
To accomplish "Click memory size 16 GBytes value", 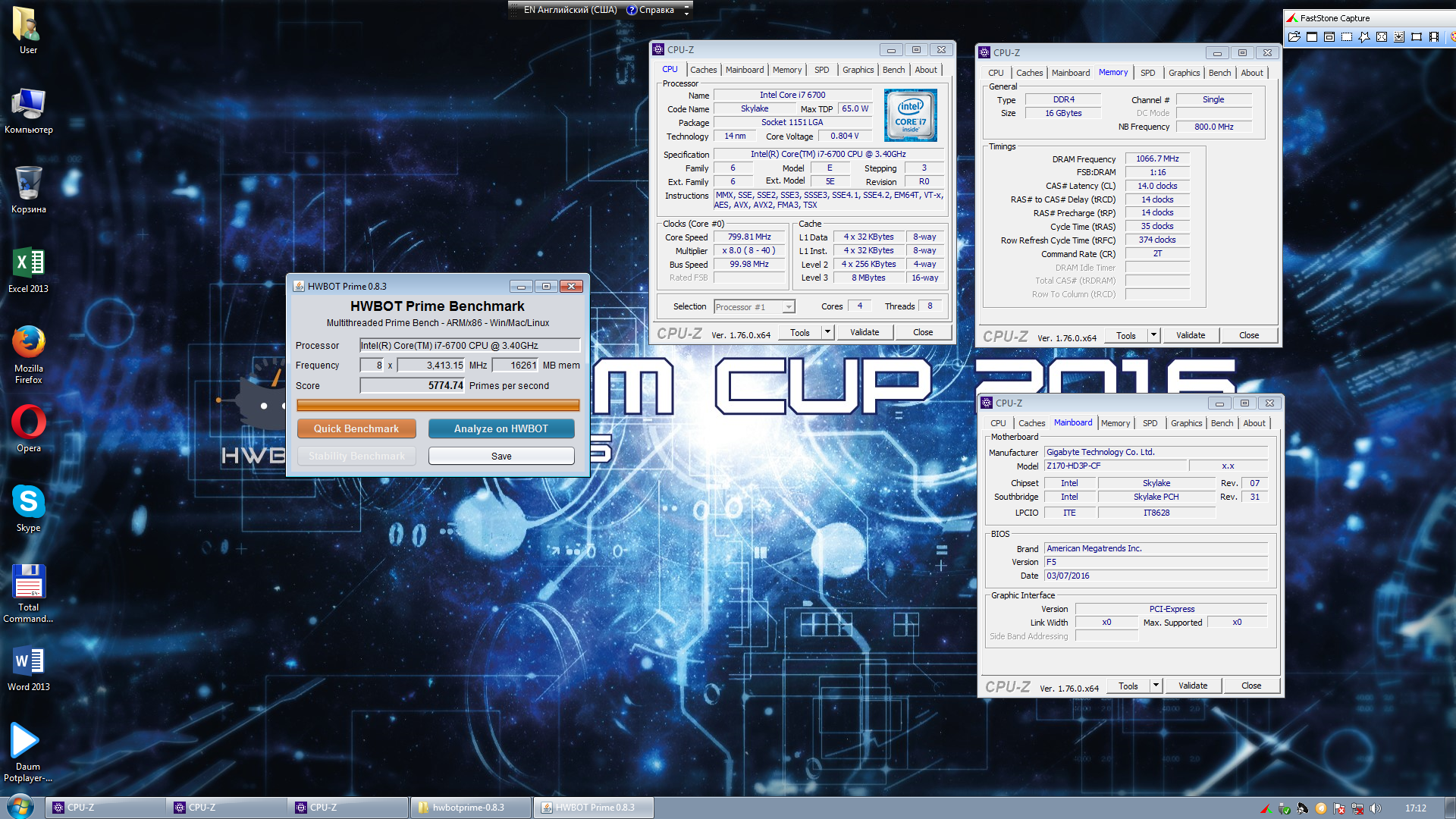I will [x=1063, y=114].
